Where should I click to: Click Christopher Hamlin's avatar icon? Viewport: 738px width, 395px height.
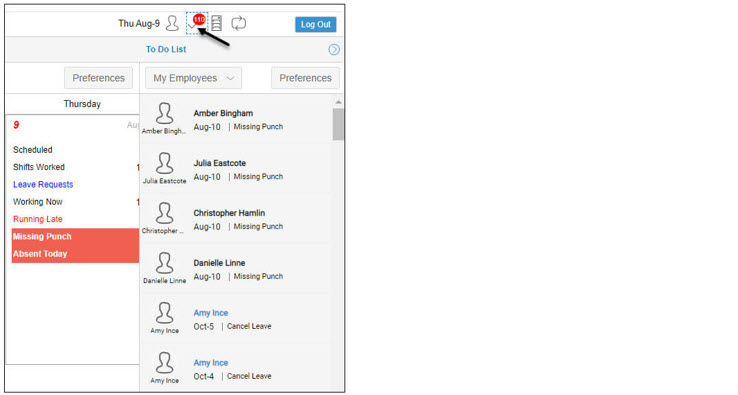pos(164,213)
